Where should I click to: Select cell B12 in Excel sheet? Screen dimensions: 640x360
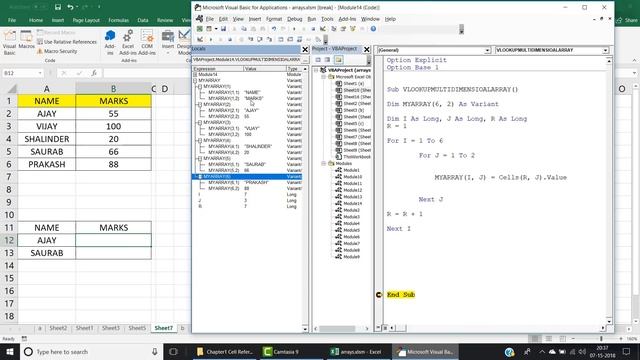[x=113, y=240]
